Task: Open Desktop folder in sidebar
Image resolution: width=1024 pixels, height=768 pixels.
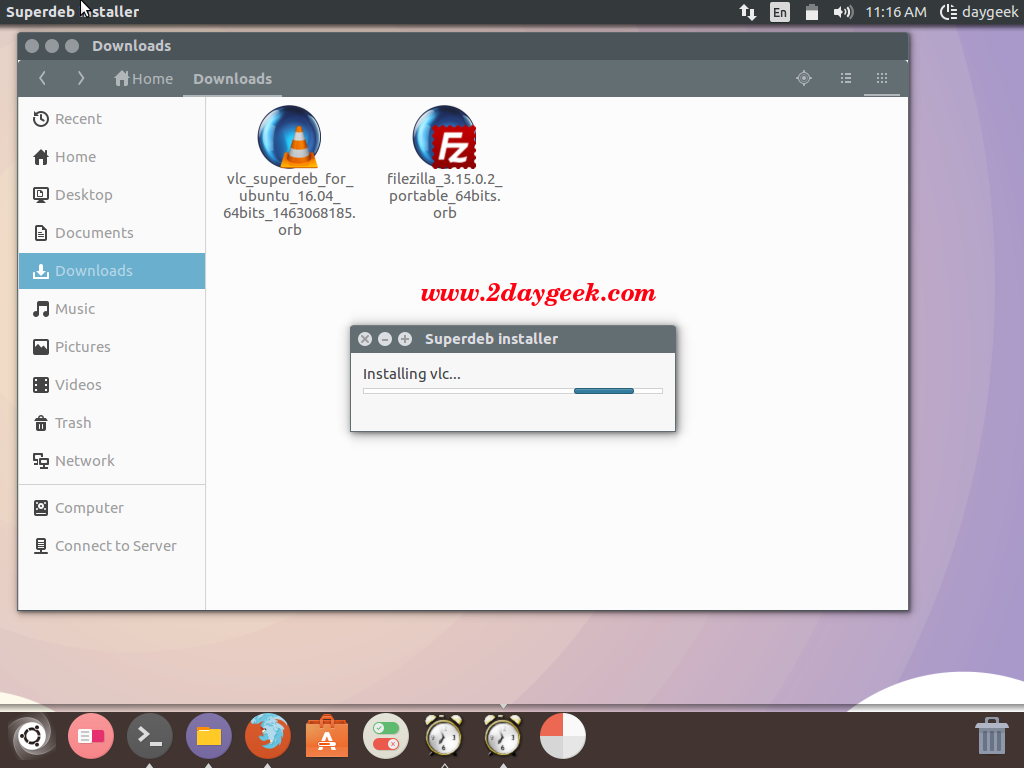Action: pyautogui.click(x=112, y=195)
